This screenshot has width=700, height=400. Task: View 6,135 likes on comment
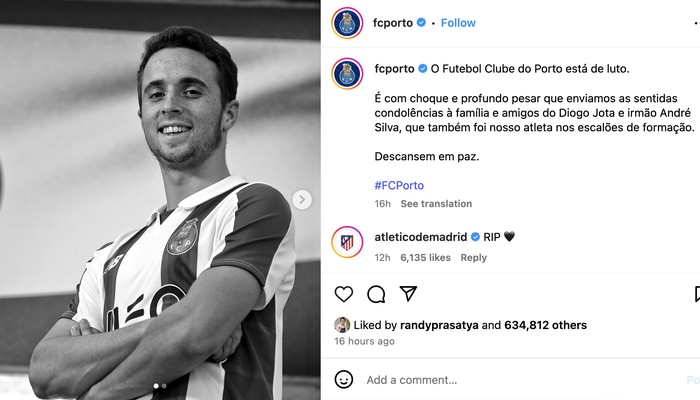[x=425, y=258]
